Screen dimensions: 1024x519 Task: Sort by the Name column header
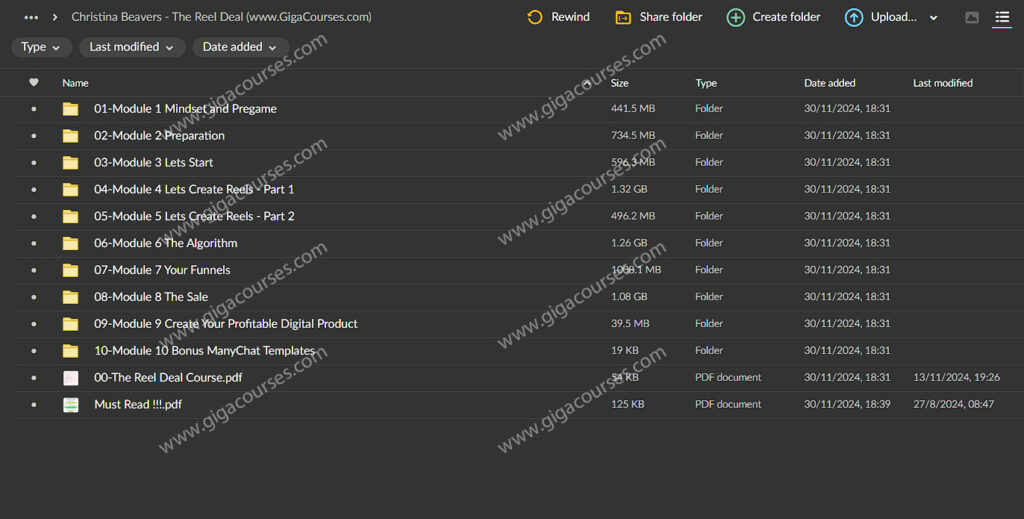tap(75, 83)
